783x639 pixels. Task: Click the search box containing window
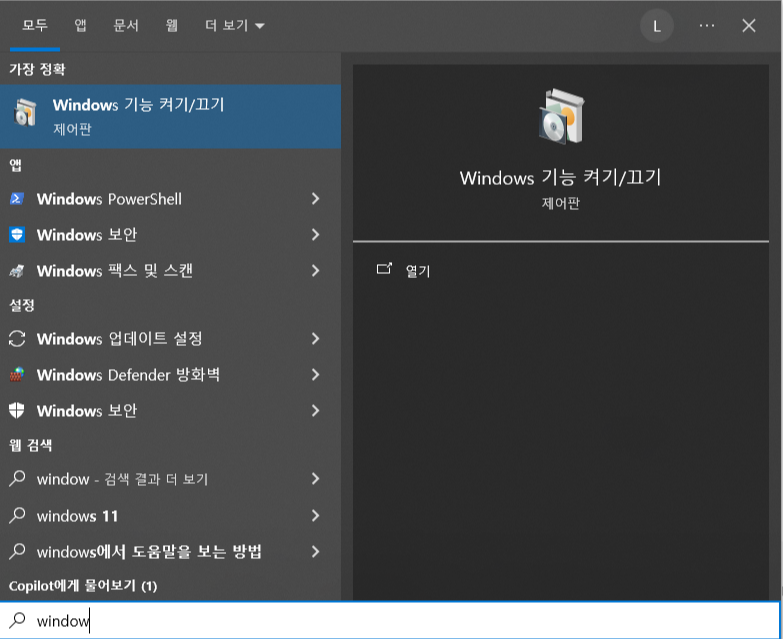(390, 620)
